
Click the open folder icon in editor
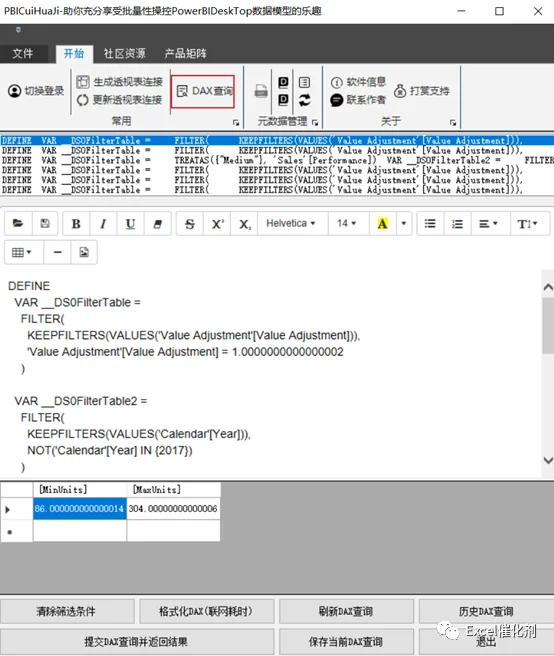point(18,224)
